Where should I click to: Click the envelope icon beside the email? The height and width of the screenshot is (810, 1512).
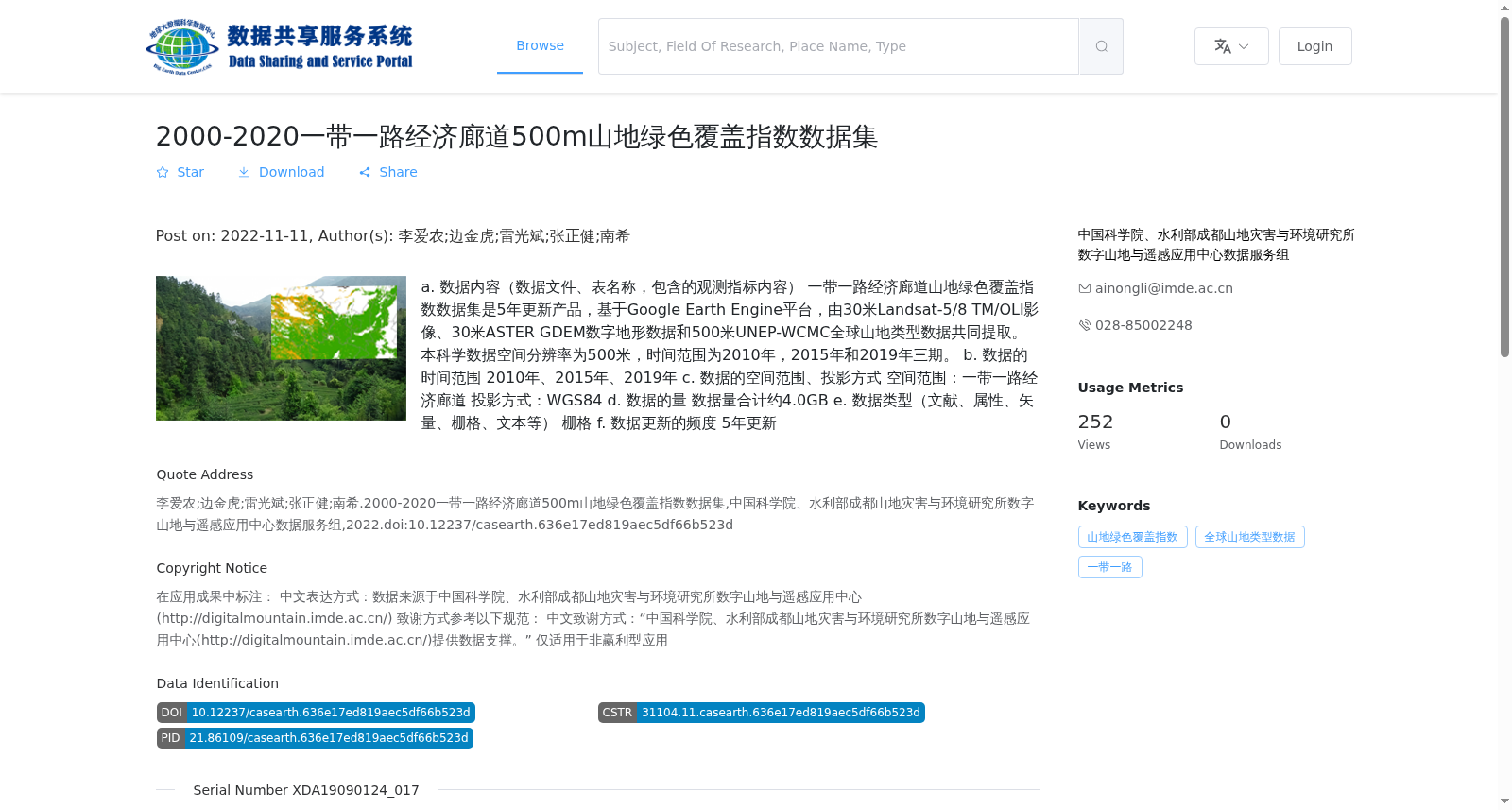[1084, 288]
